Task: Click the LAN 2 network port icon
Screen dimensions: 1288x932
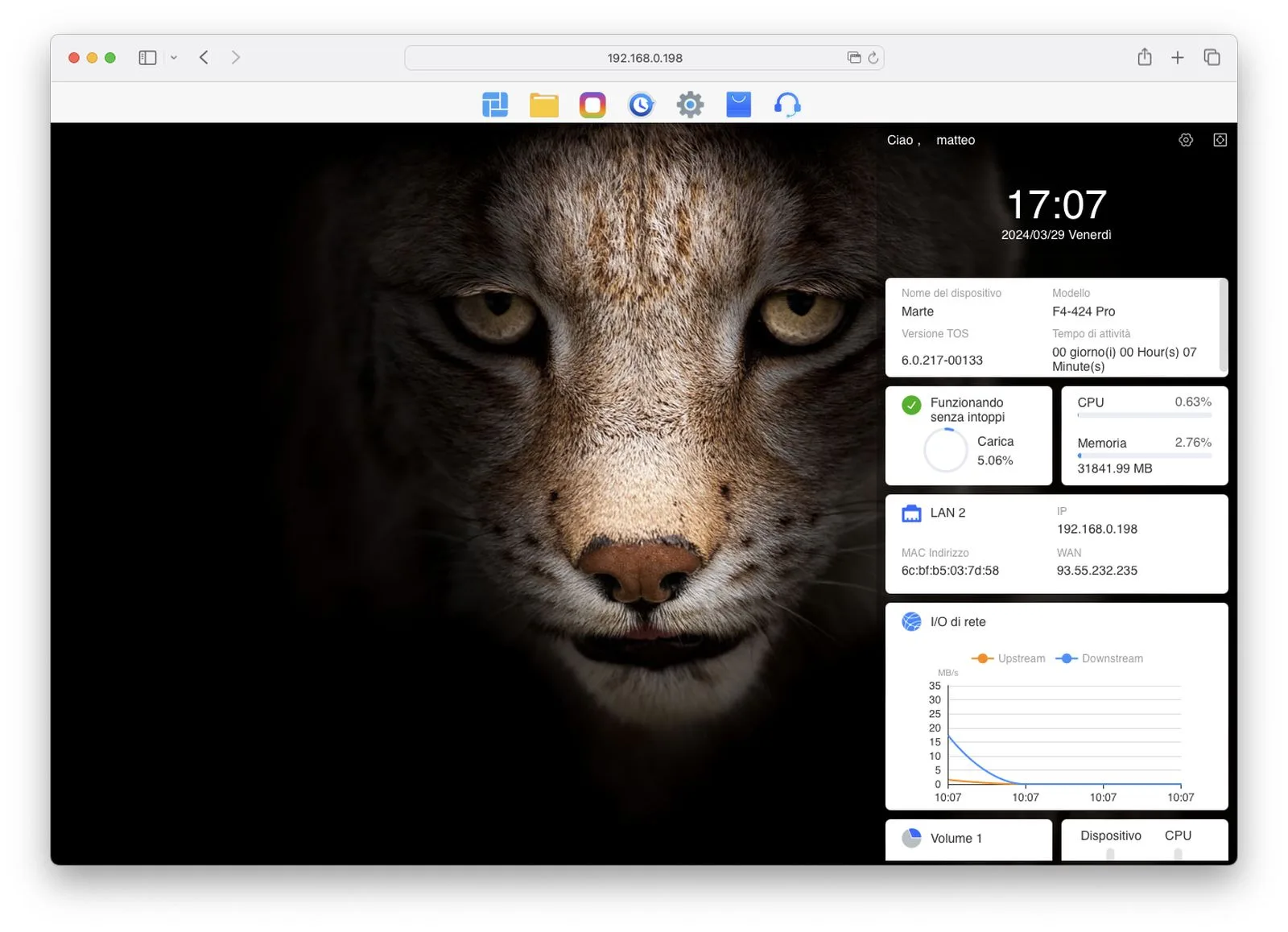Action: coord(911,513)
